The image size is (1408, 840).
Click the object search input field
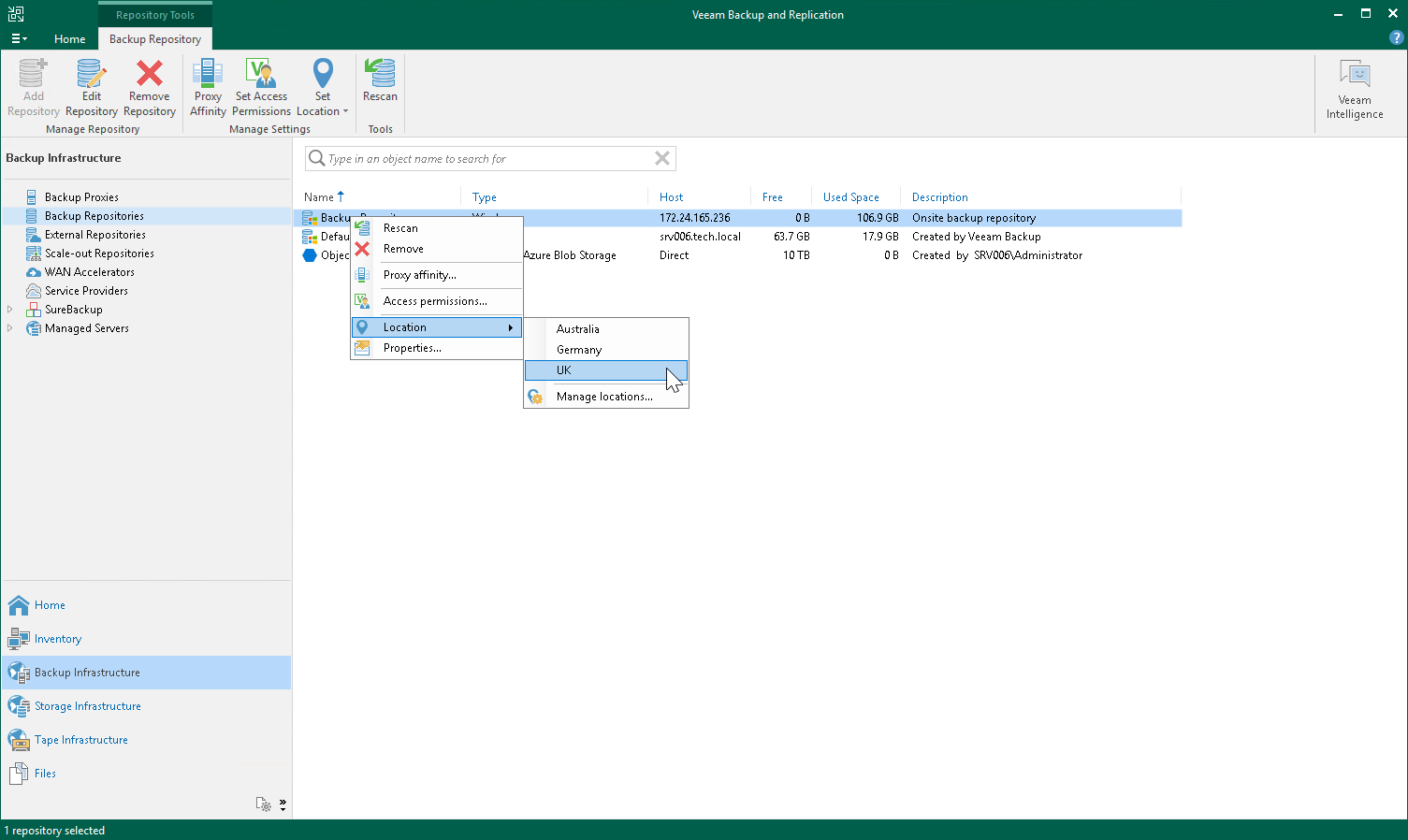point(486,158)
